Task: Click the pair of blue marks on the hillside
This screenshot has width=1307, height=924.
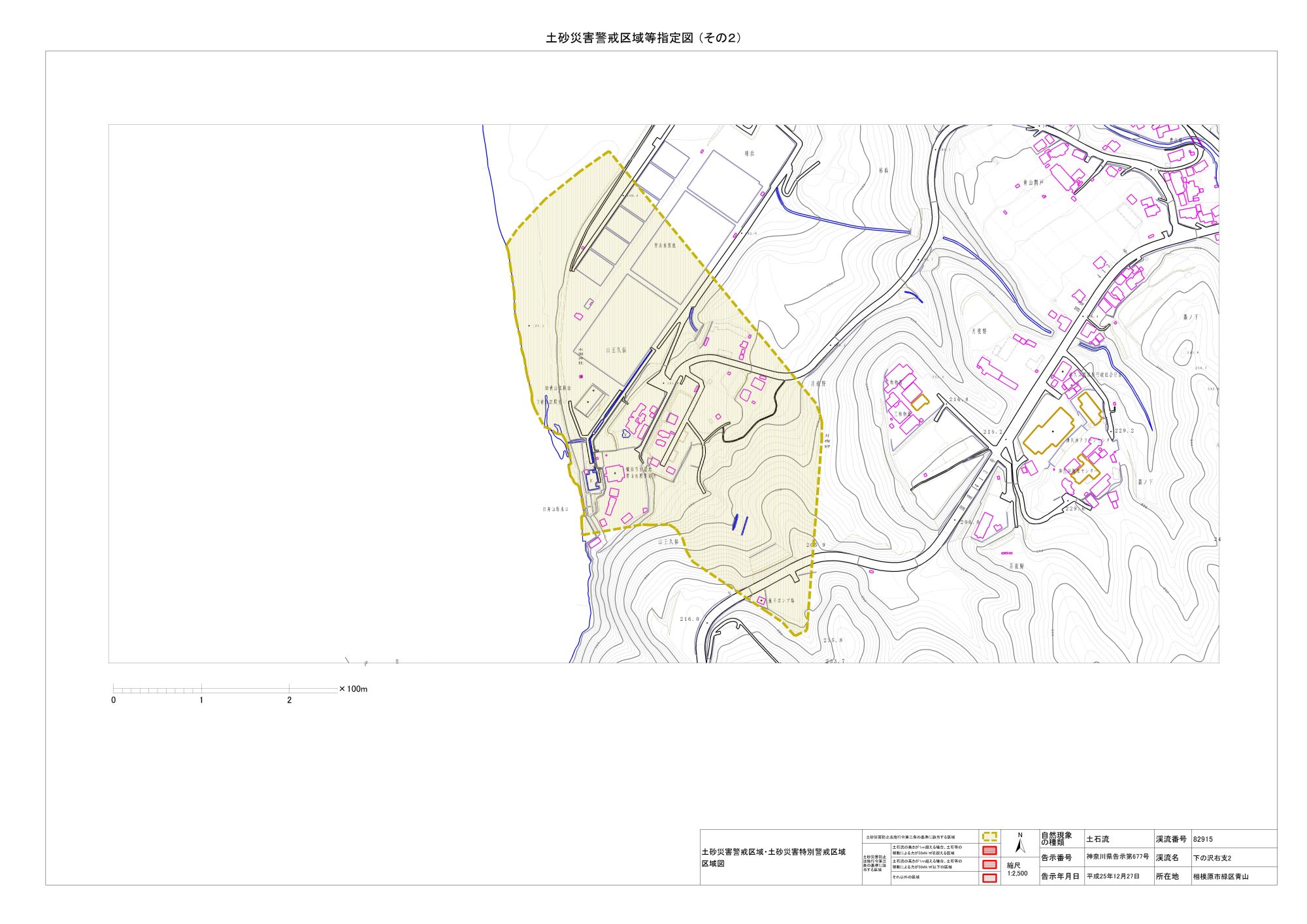Action: click(739, 523)
